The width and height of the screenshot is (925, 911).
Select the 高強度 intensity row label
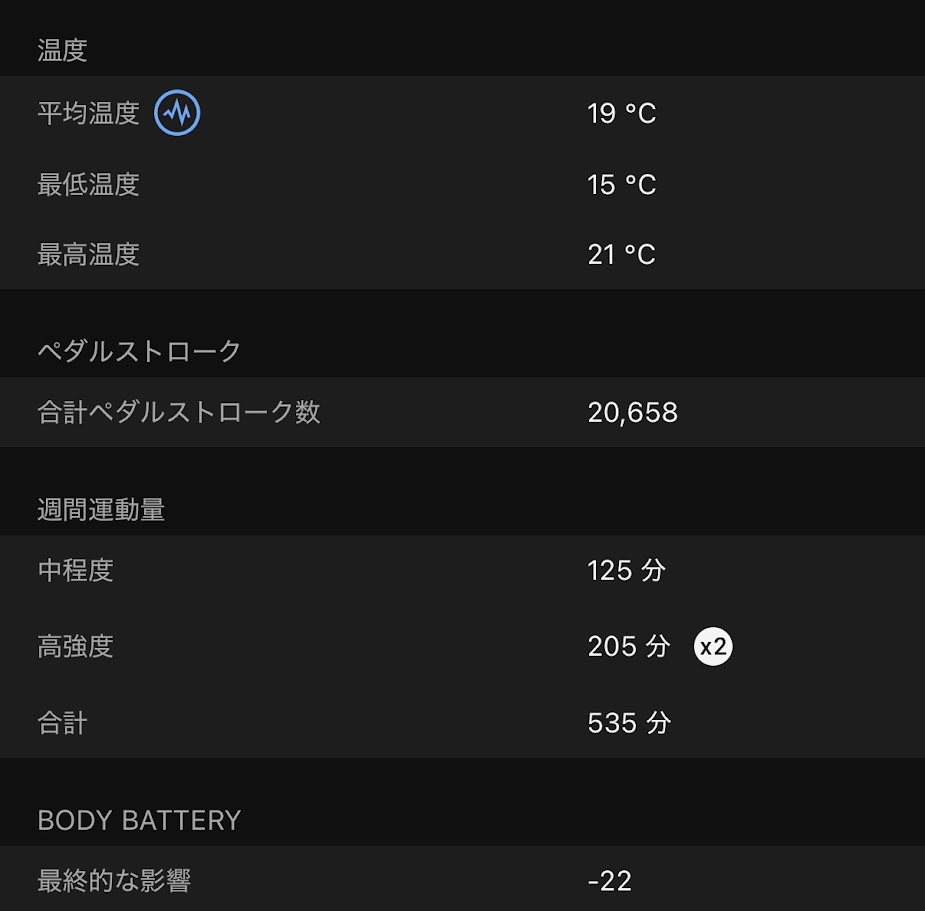click(75, 647)
